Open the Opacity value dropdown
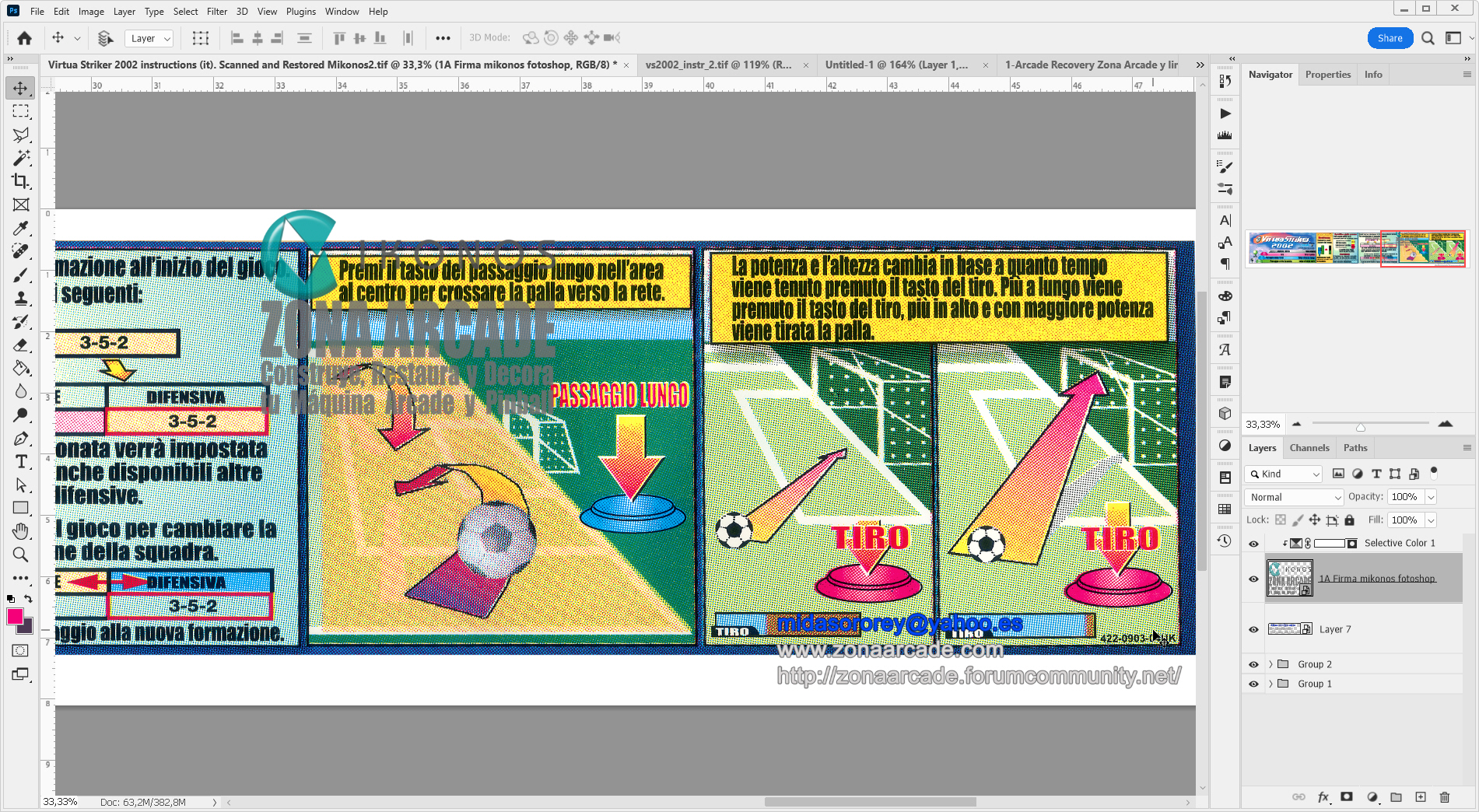 (x=1431, y=497)
